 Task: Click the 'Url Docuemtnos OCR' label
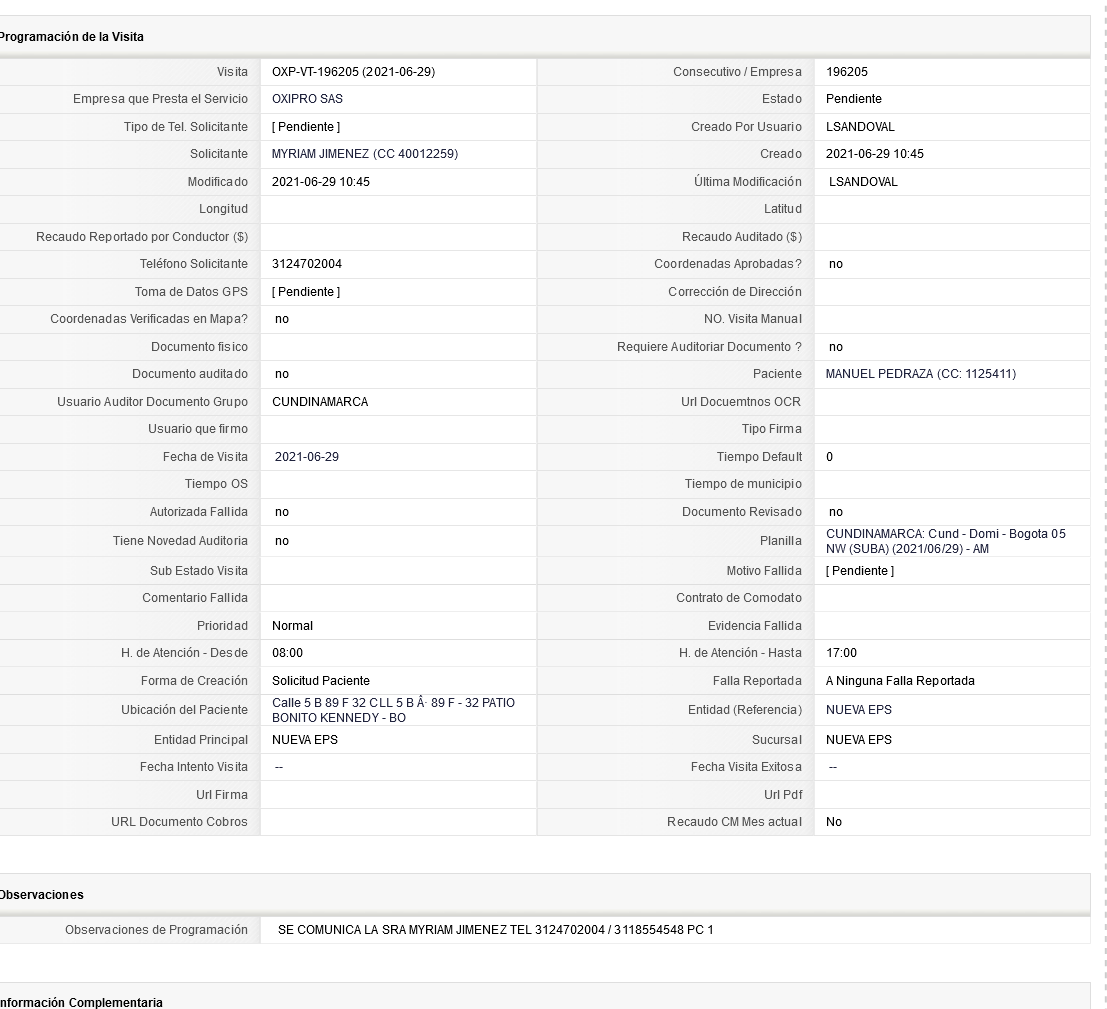point(741,402)
